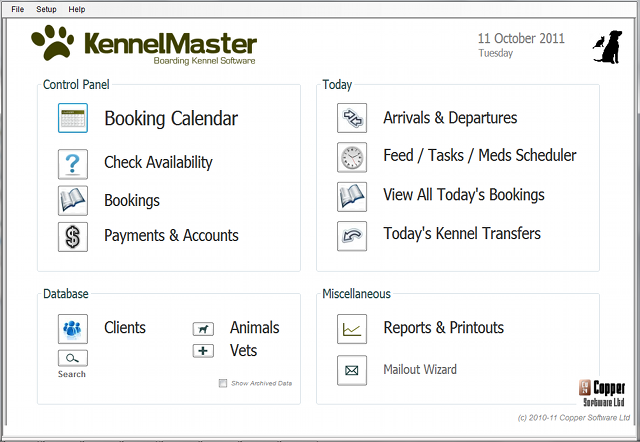The width and height of the screenshot is (640, 442).
Task: Click the Clients label in Database
Action: (125, 327)
